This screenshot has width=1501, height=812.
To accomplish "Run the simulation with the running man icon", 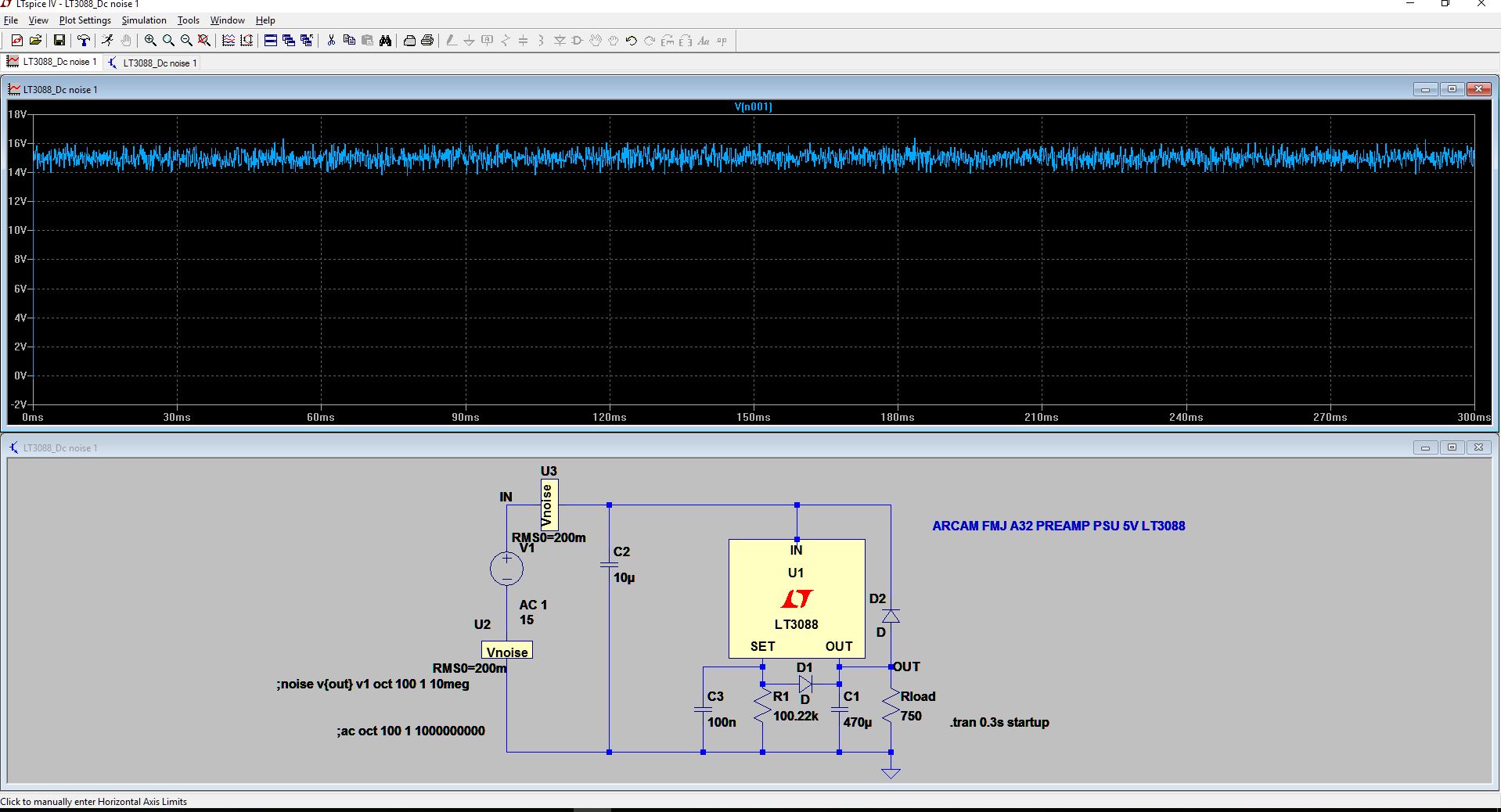I will point(107,41).
